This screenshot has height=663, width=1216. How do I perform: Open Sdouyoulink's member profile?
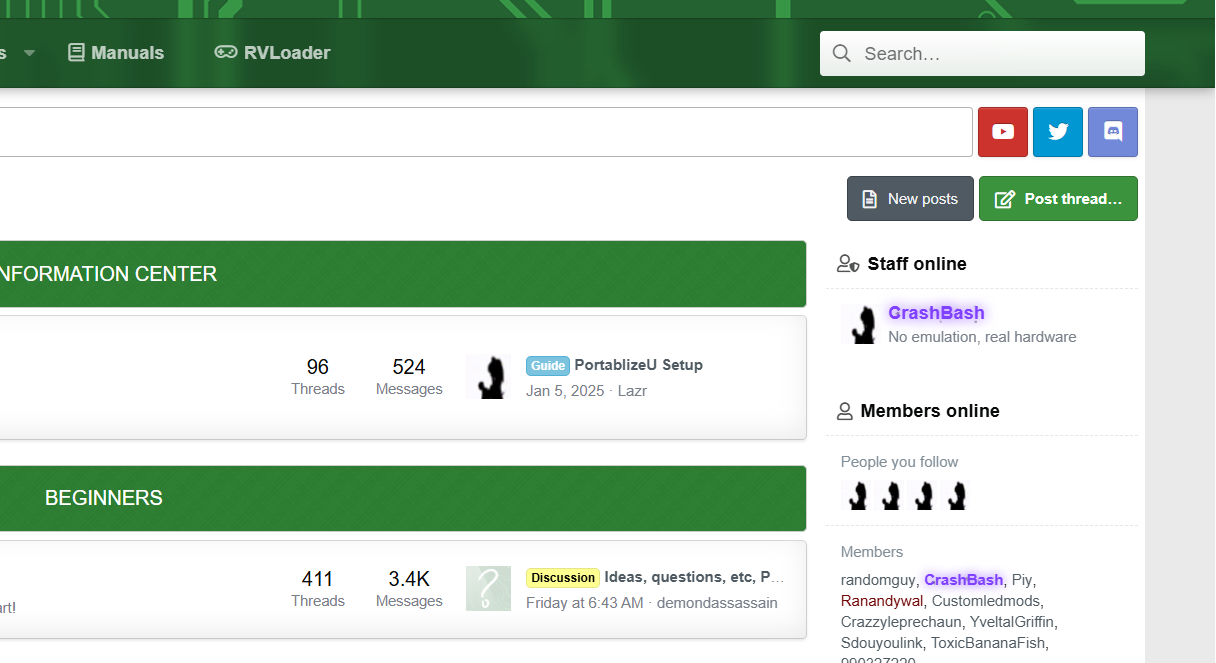(882, 643)
